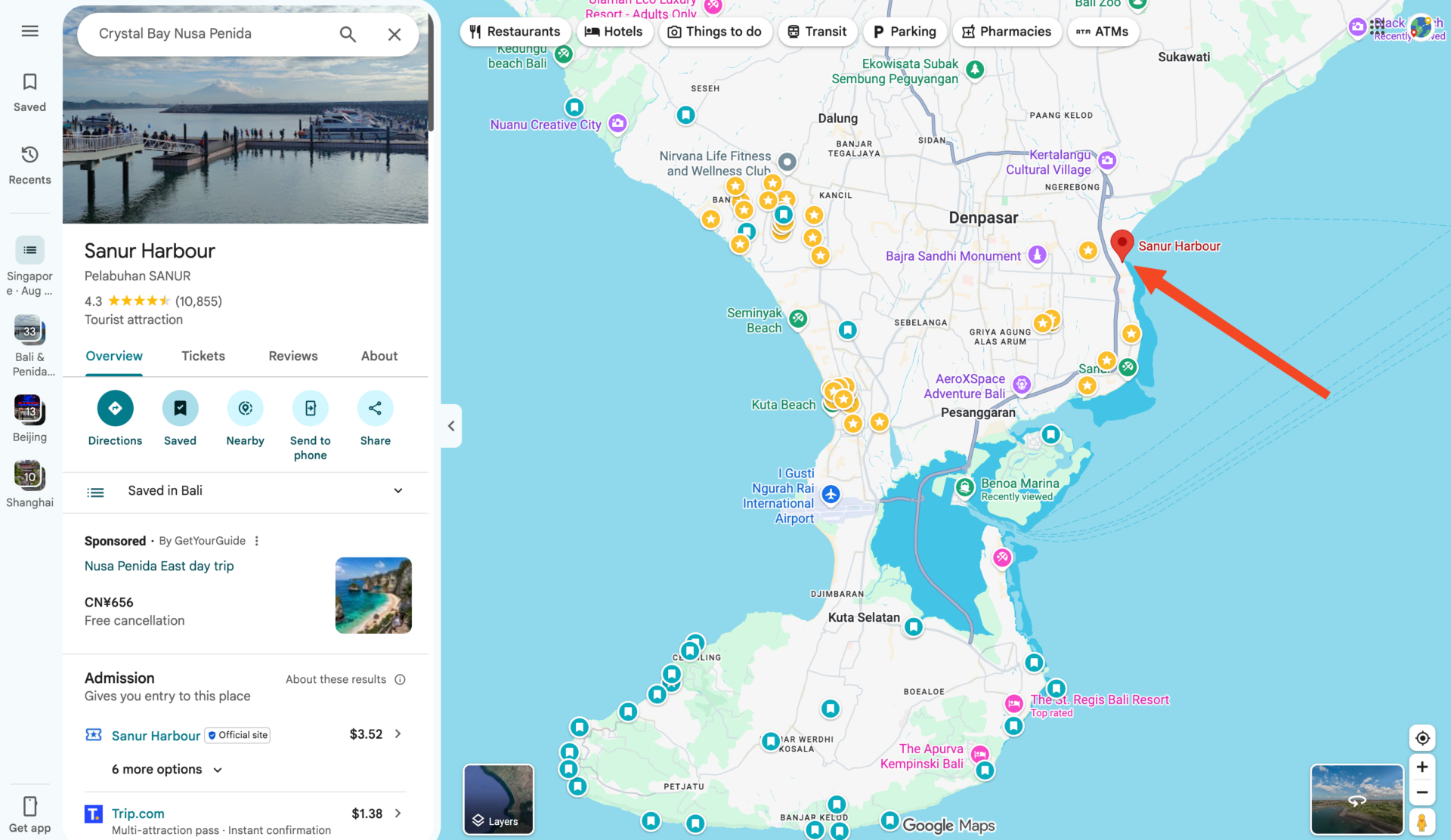Click the search magnifier icon
This screenshot has height=840, width=1451.
coord(348,34)
